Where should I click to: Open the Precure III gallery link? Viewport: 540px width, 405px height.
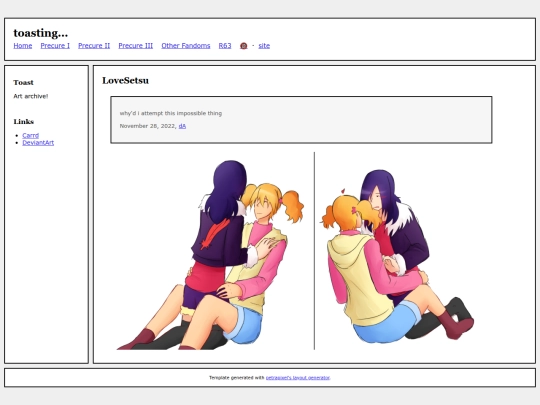click(136, 45)
